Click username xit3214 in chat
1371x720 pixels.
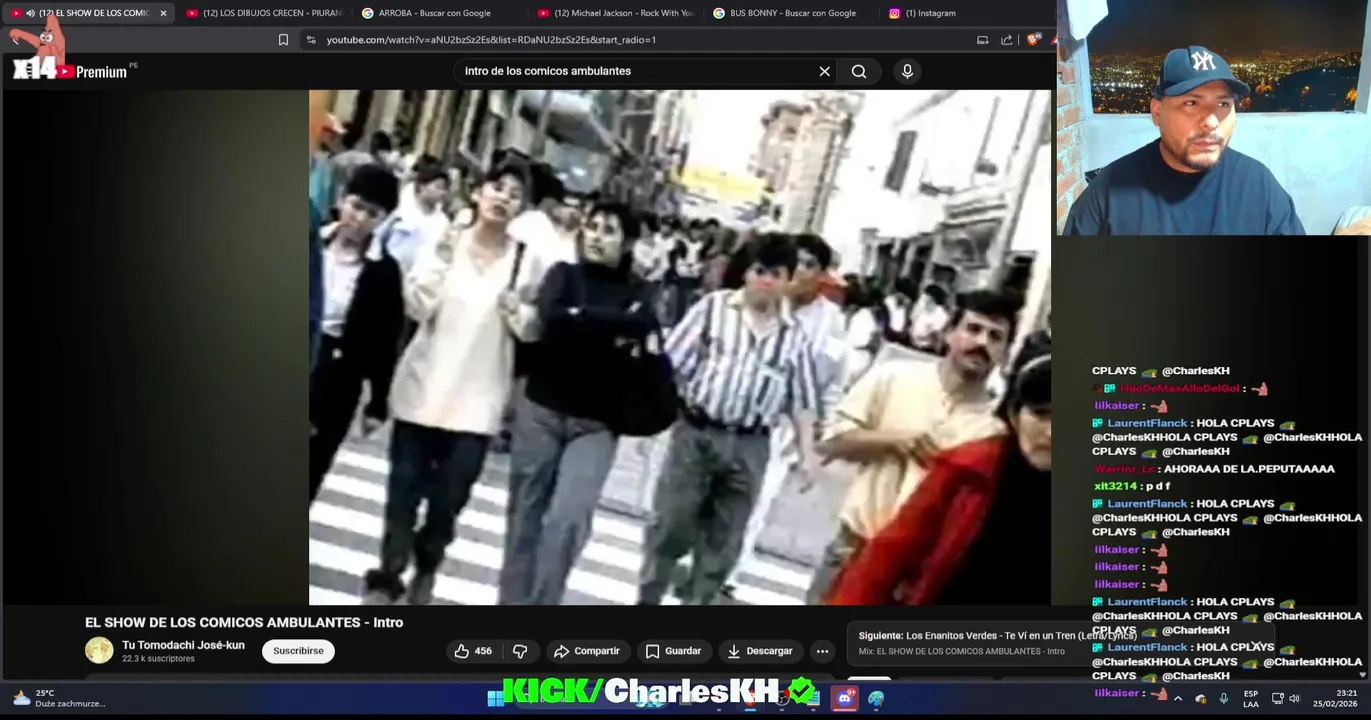pos(1114,486)
